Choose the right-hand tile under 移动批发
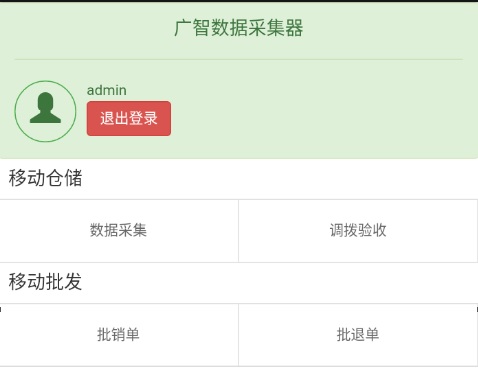Image resolution: width=478 pixels, height=373 pixels. coord(358,335)
